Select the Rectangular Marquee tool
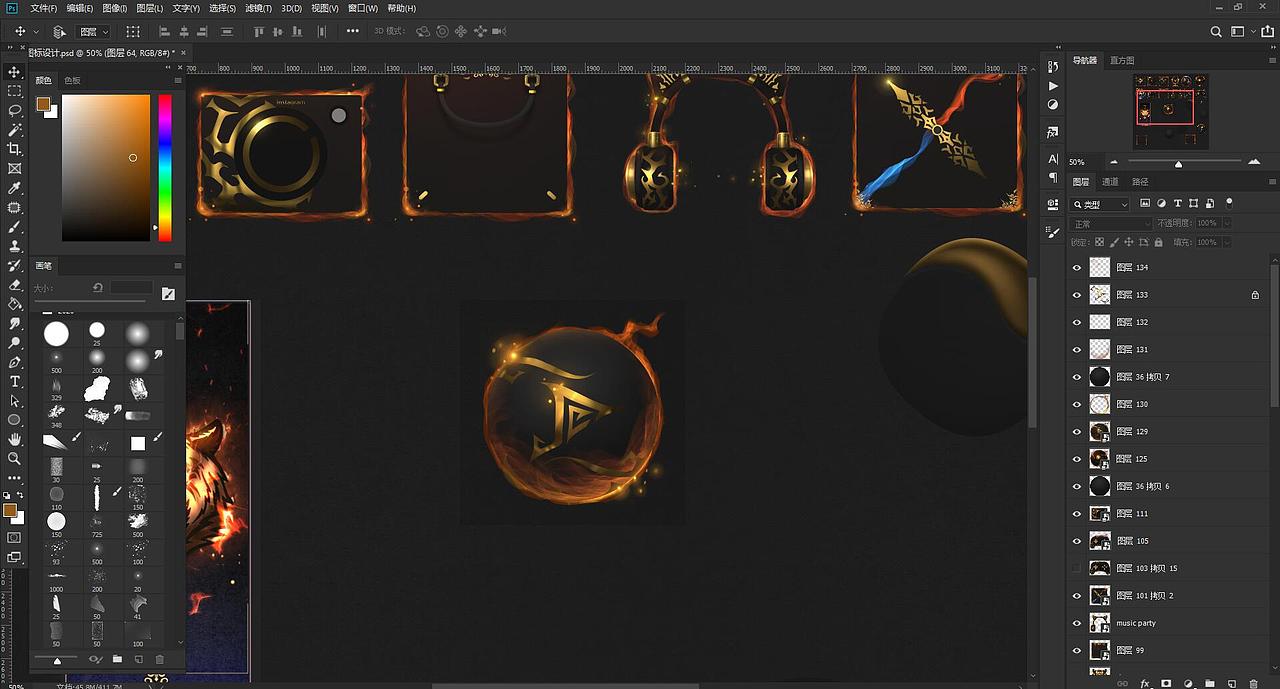This screenshot has height=689, width=1280. pos(15,91)
